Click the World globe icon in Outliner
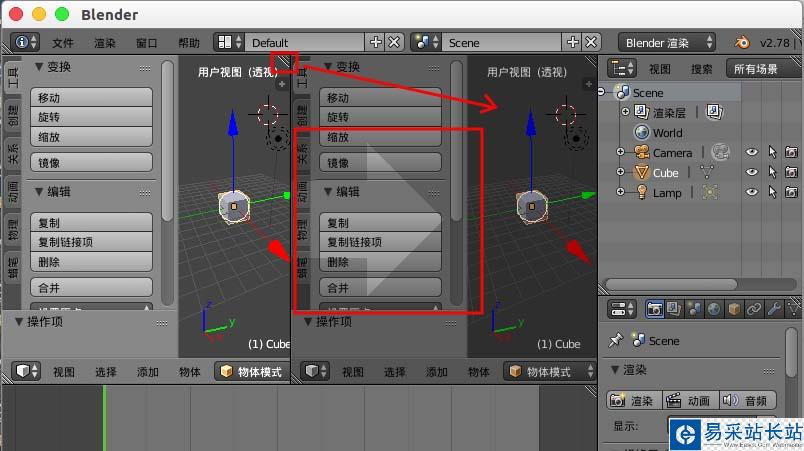This screenshot has height=451, width=804. pos(641,132)
